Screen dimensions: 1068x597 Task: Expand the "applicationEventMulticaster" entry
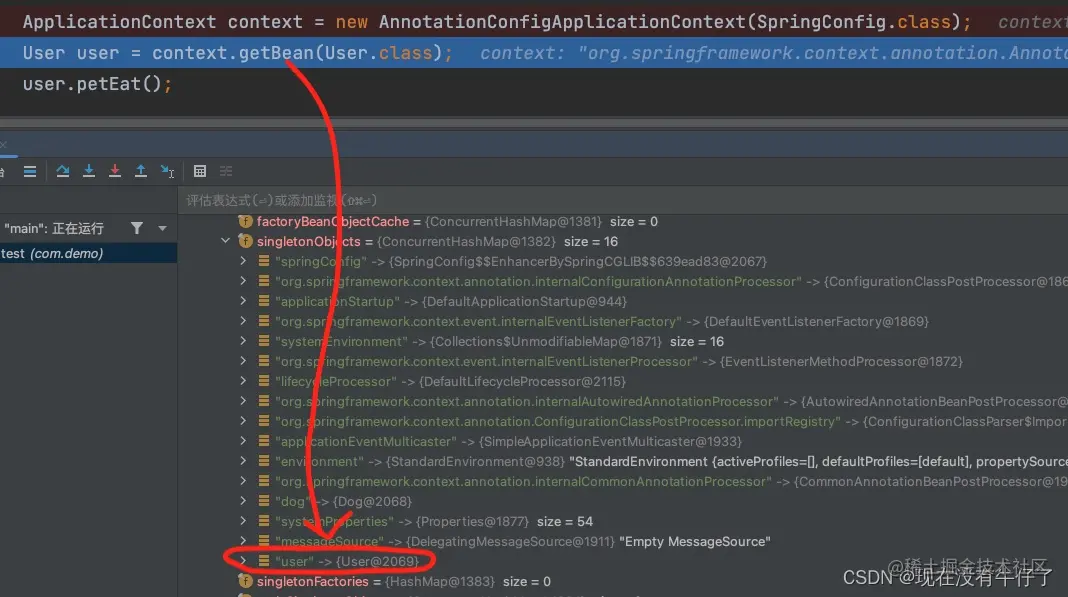(243, 441)
